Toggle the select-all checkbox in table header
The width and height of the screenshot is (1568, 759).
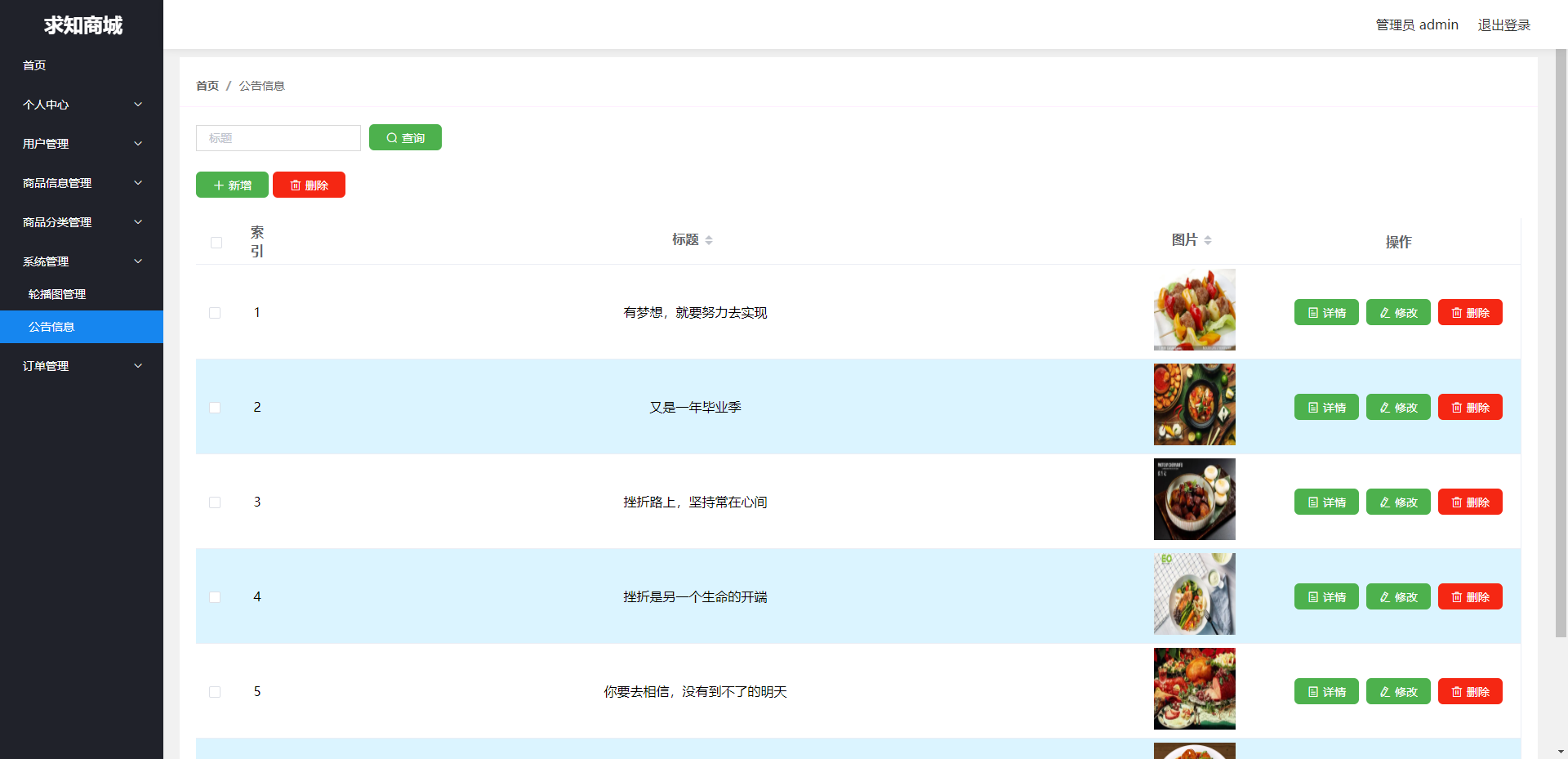[216, 243]
